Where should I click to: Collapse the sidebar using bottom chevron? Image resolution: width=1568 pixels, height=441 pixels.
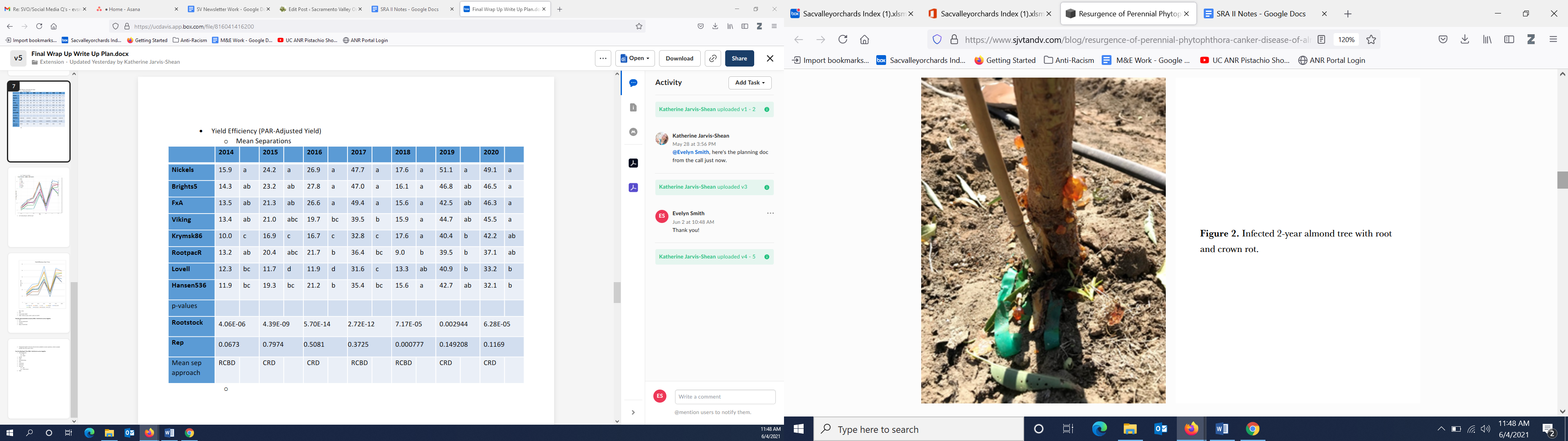tap(633, 412)
